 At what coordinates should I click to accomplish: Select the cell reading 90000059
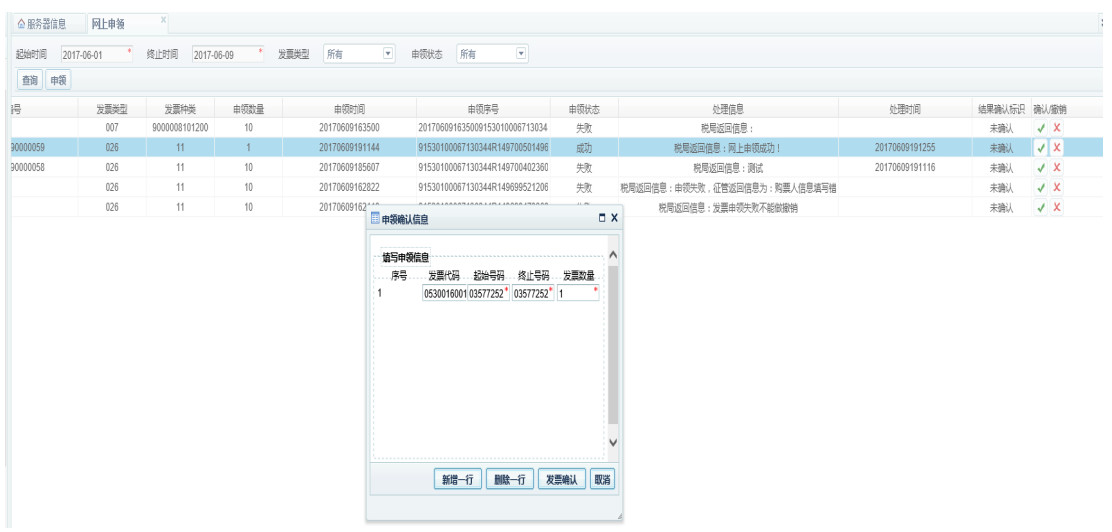click(42, 148)
